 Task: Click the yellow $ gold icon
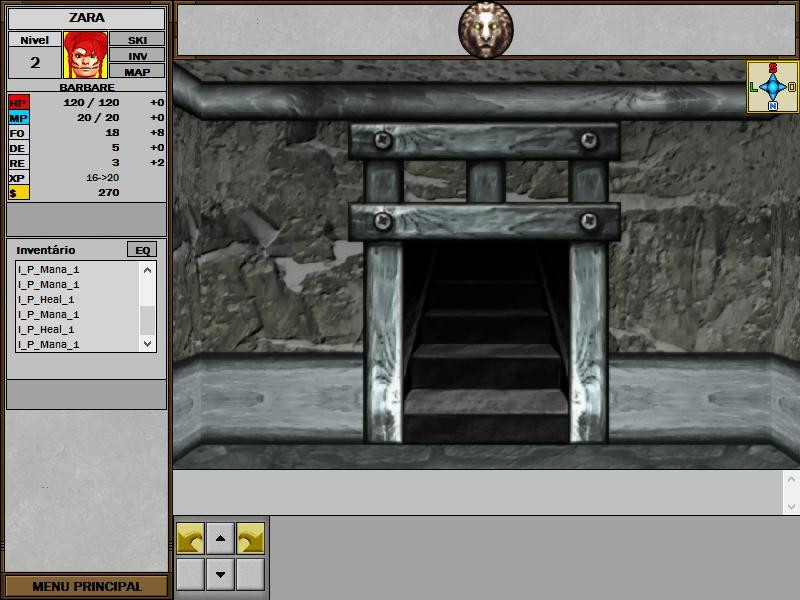(19, 193)
